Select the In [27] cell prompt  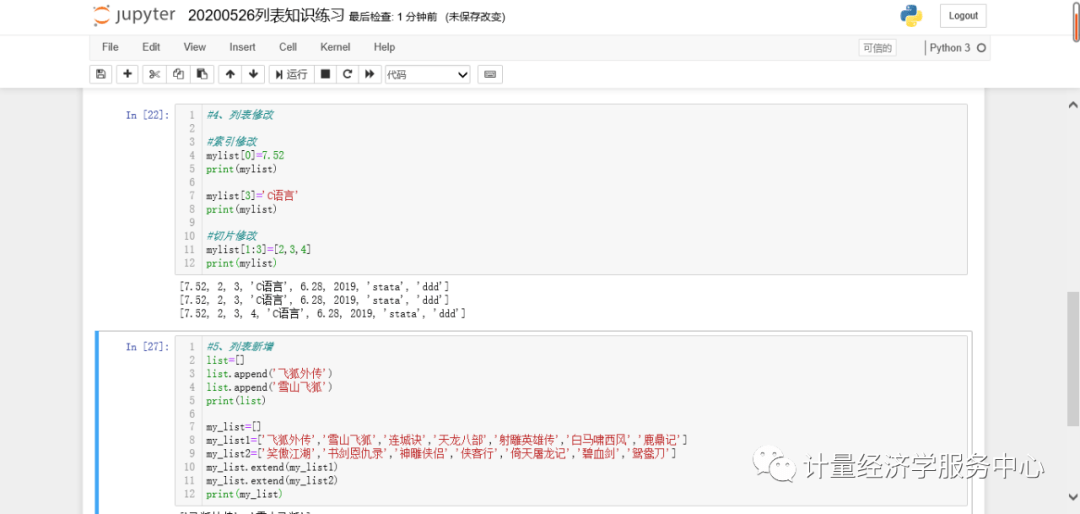click(x=147, y=347)
